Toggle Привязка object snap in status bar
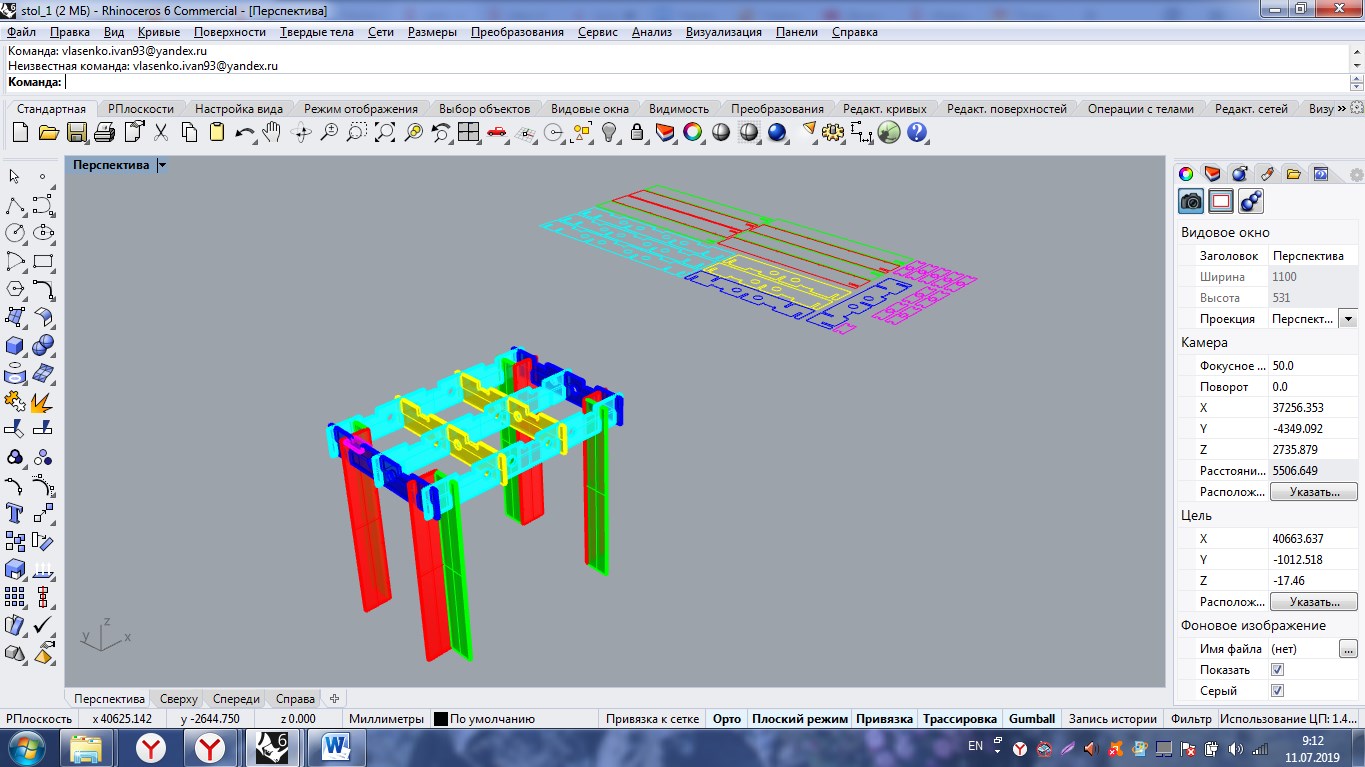This screenshot has width=1365, height=767. (885, 719)
